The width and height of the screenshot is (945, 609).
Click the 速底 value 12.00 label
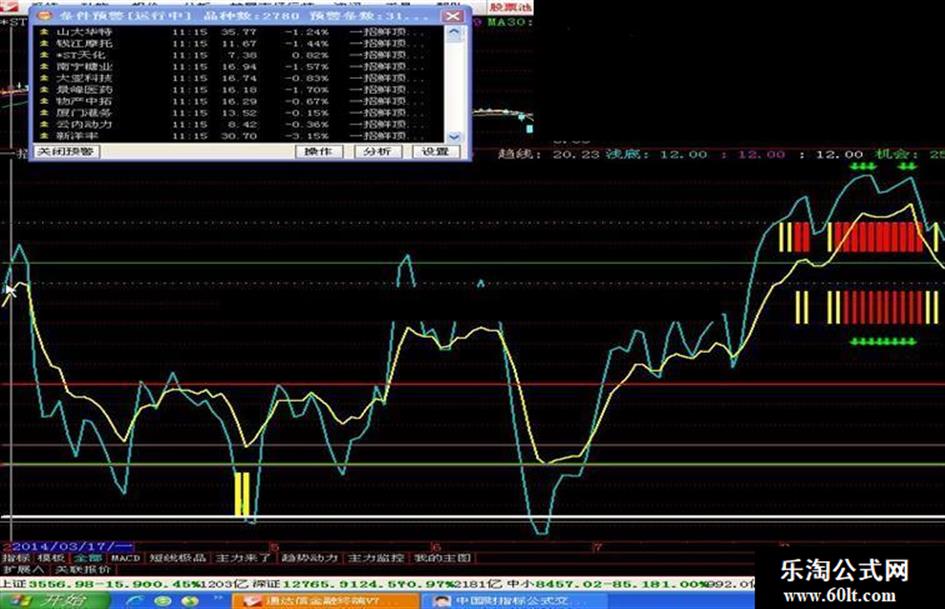[x=683, y=154]
